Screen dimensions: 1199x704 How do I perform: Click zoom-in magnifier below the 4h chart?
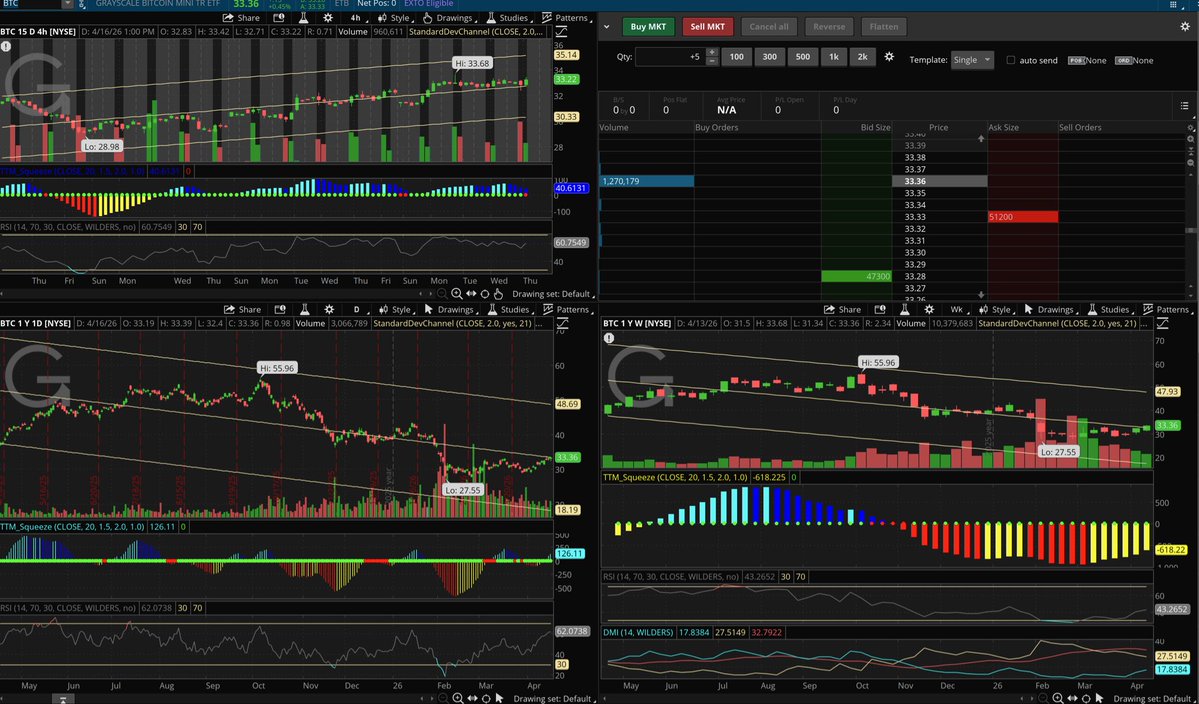(x=457, y=293)
